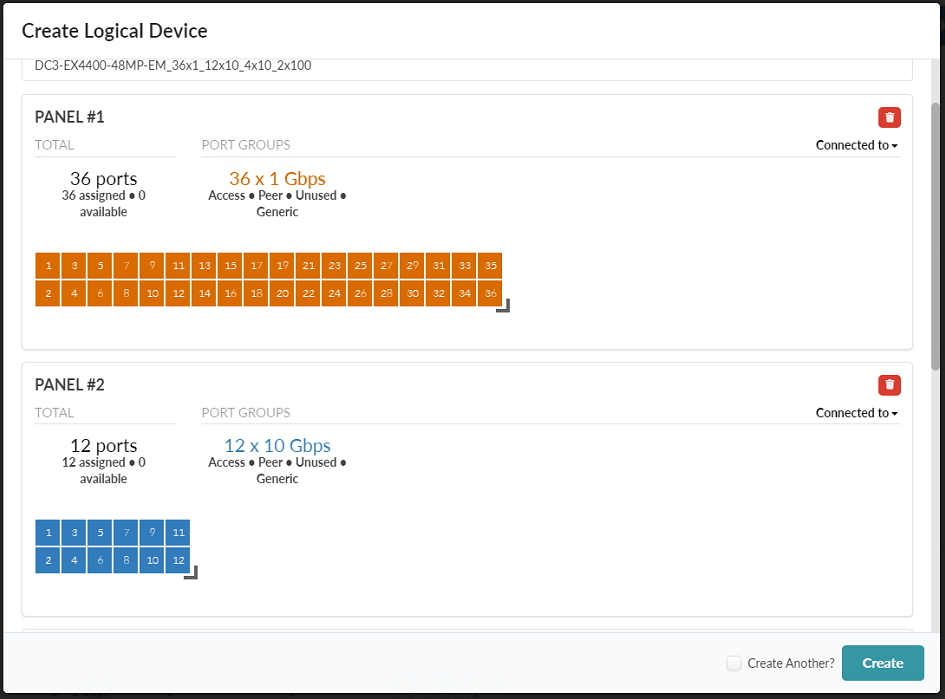This screenshot has height=699, width=945.
Task: Select orange port 36 in Panel #1
Action: (490, 293)
